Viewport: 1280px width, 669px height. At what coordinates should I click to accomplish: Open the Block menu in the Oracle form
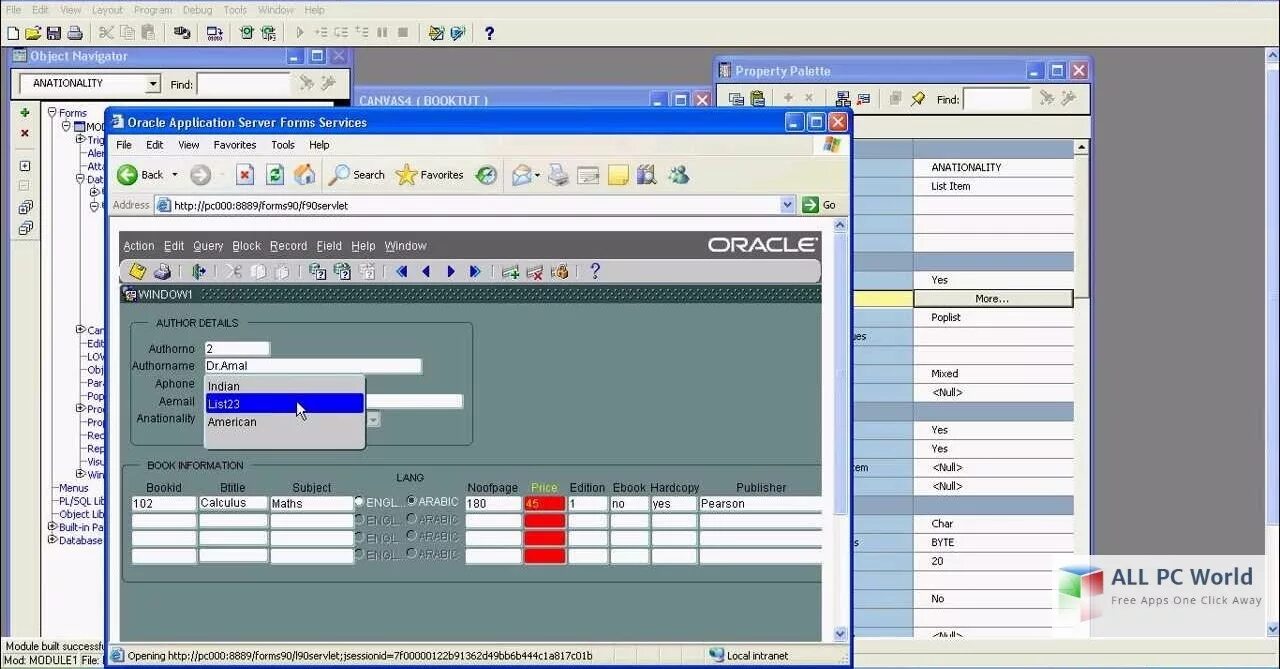(x=246, y=246)
